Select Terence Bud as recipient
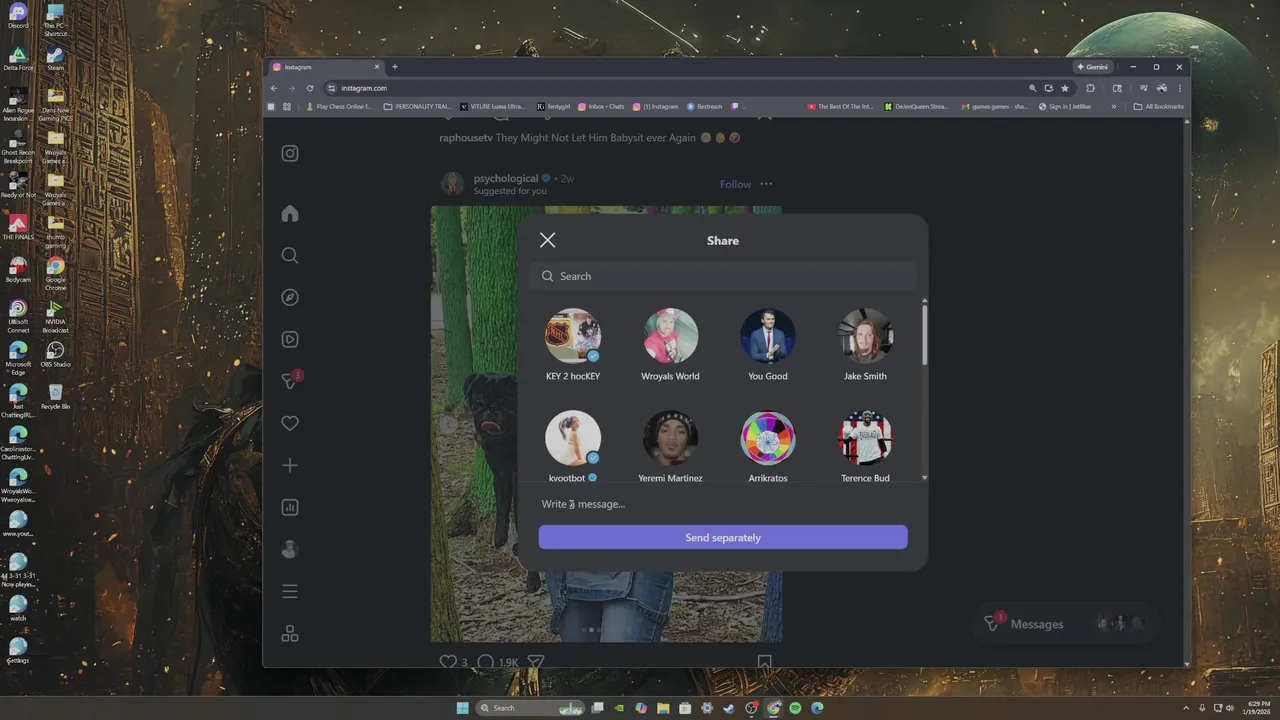The width and height of the screenshot is (1280, 720). pyautogui.click(x=865, y=446)
